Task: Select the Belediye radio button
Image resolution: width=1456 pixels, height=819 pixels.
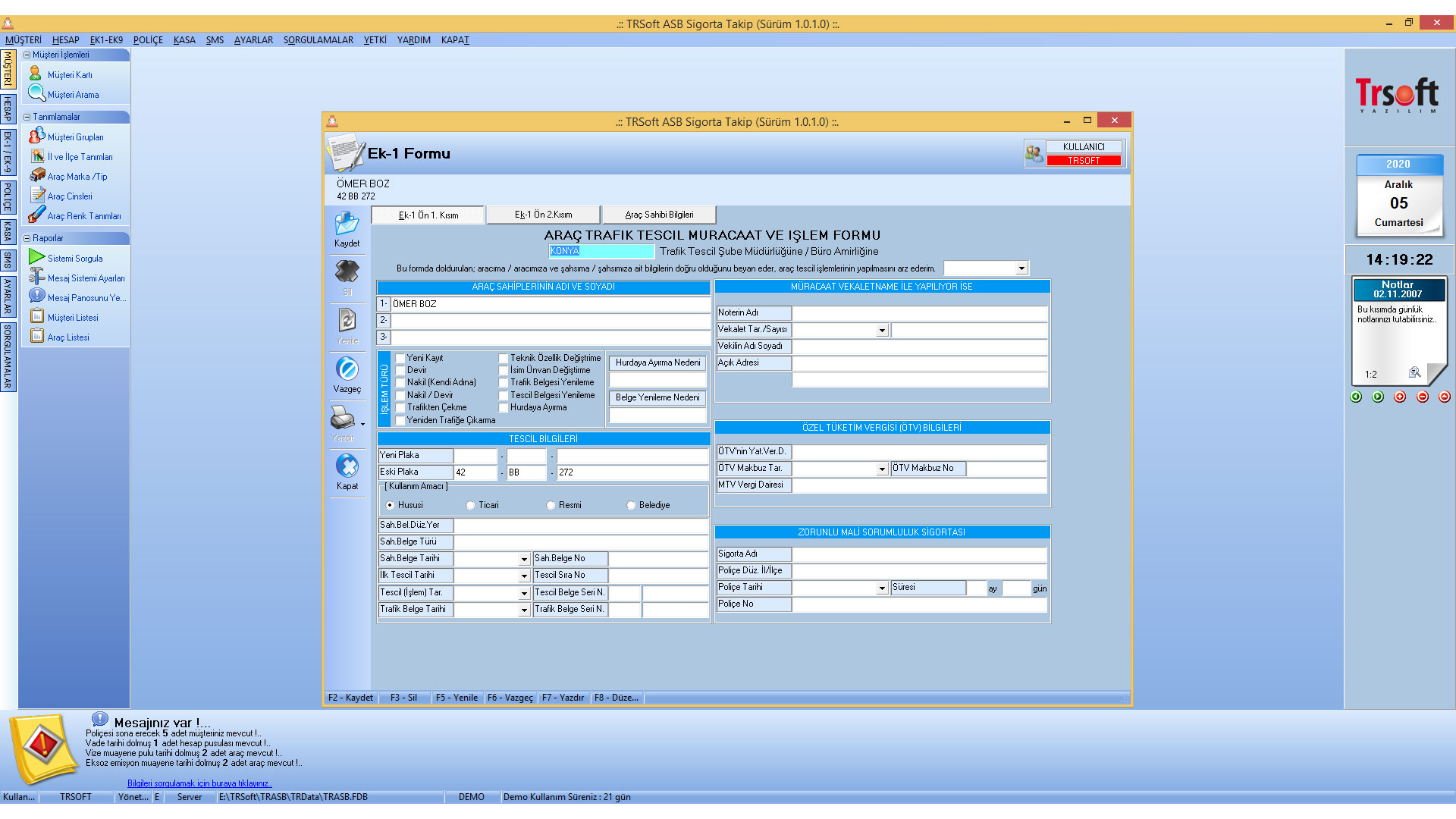Action: 631,505
